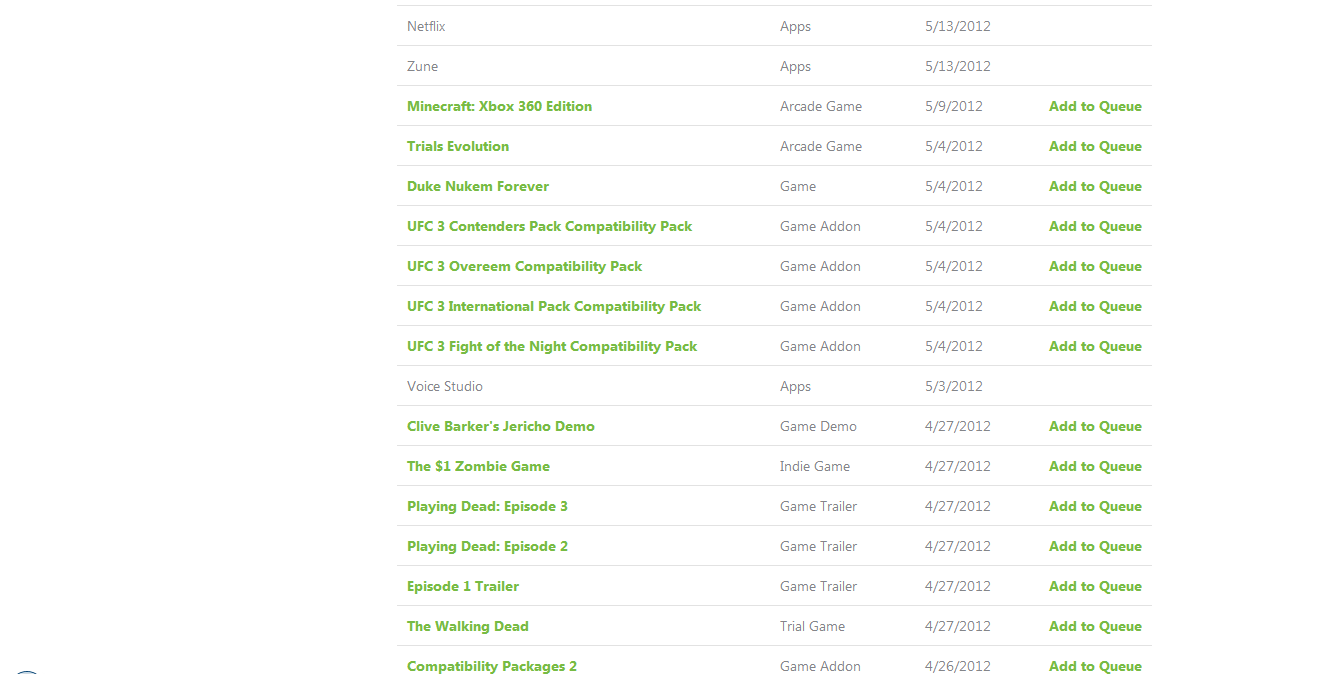Add Compatibility Packages 2 to queue
Image resolution: width=1344 pixels, height=674 pixels.
(x=1095, y=666)
